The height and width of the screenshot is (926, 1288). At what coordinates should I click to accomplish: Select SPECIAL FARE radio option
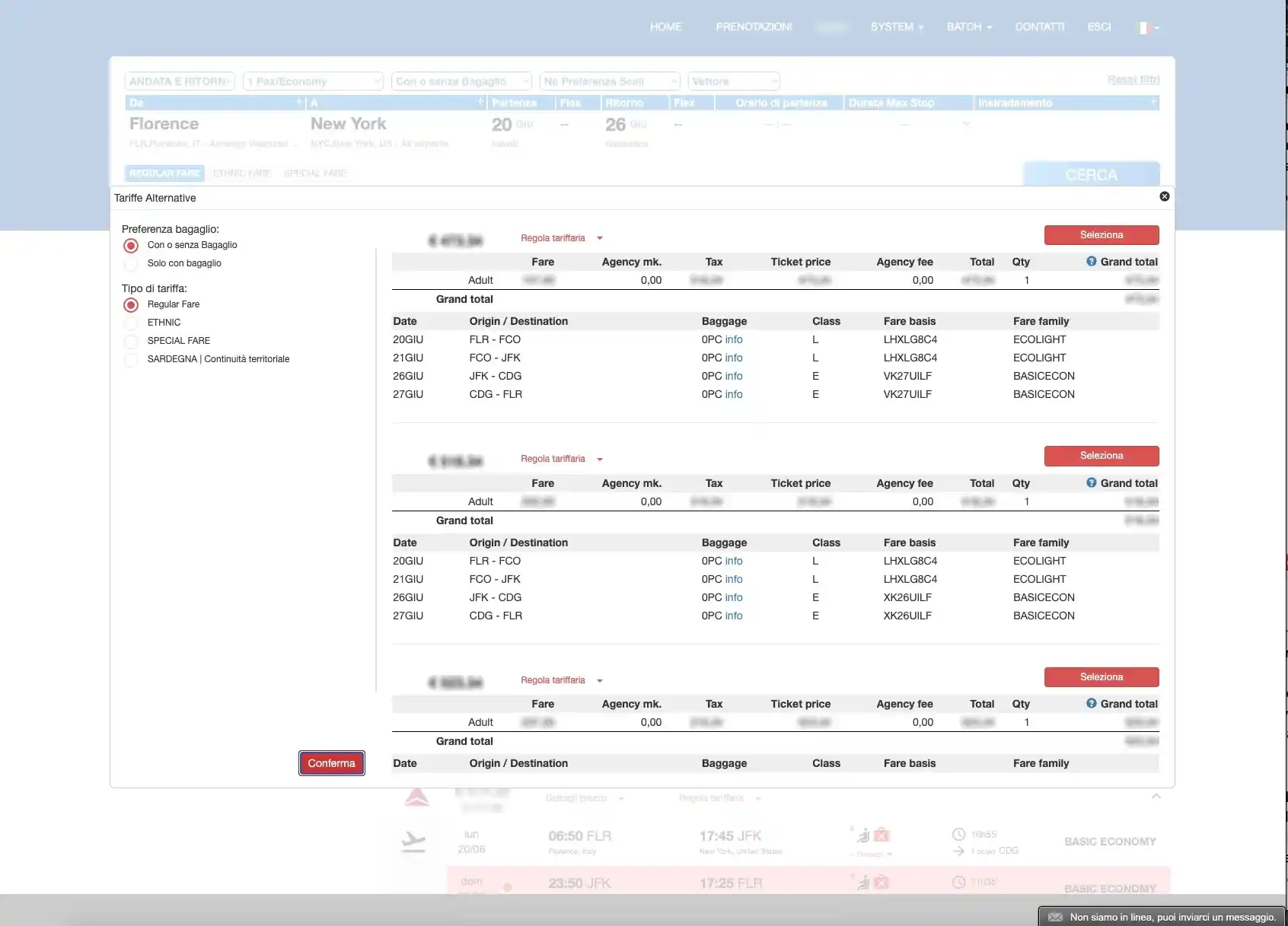click(131, 341)
